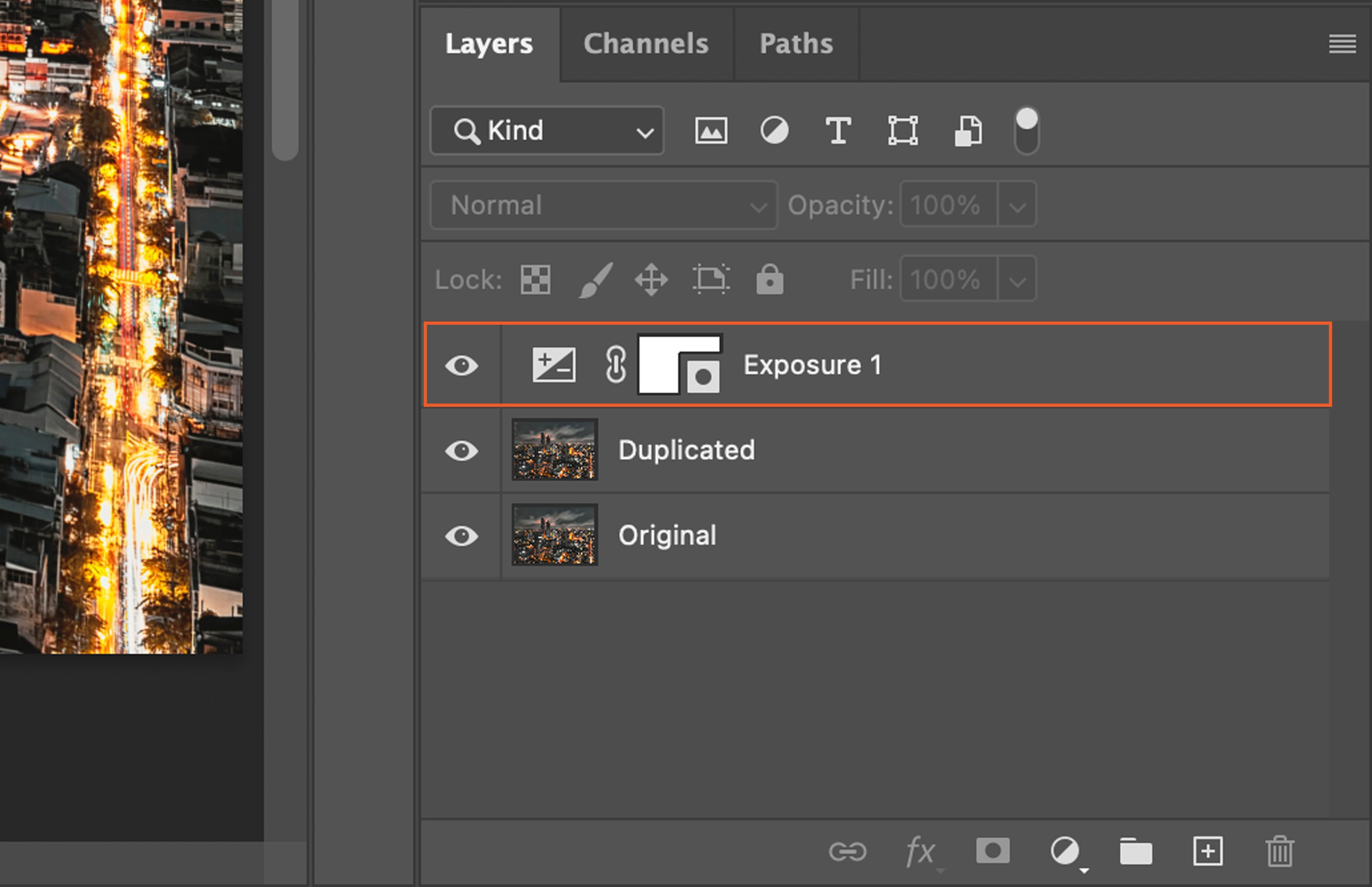Click the lock transparent pixels icon
Screen dimensions: 1372x887
click(536, 280)
